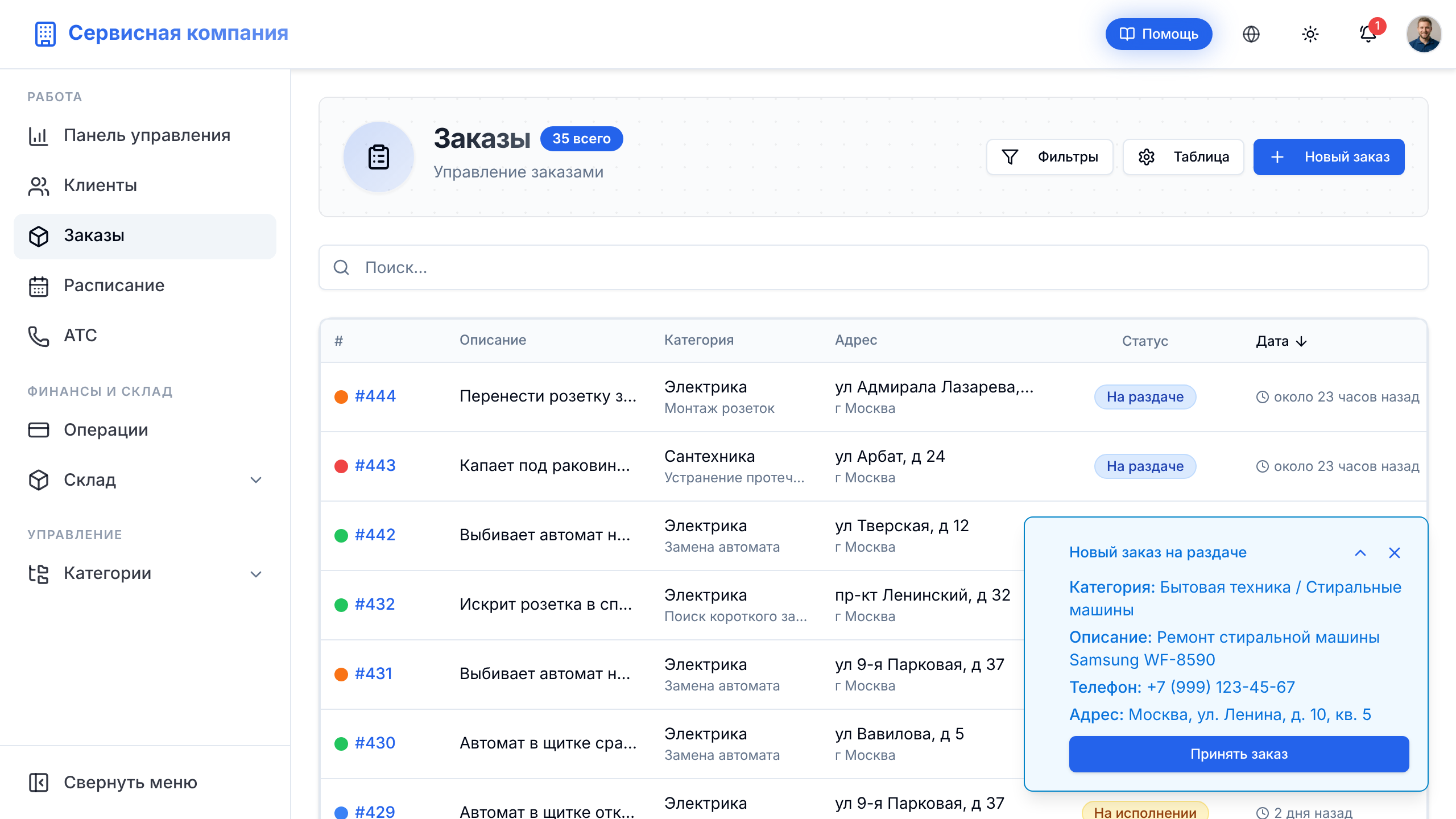Collapse the new order notification chevron

[1360, 553]
